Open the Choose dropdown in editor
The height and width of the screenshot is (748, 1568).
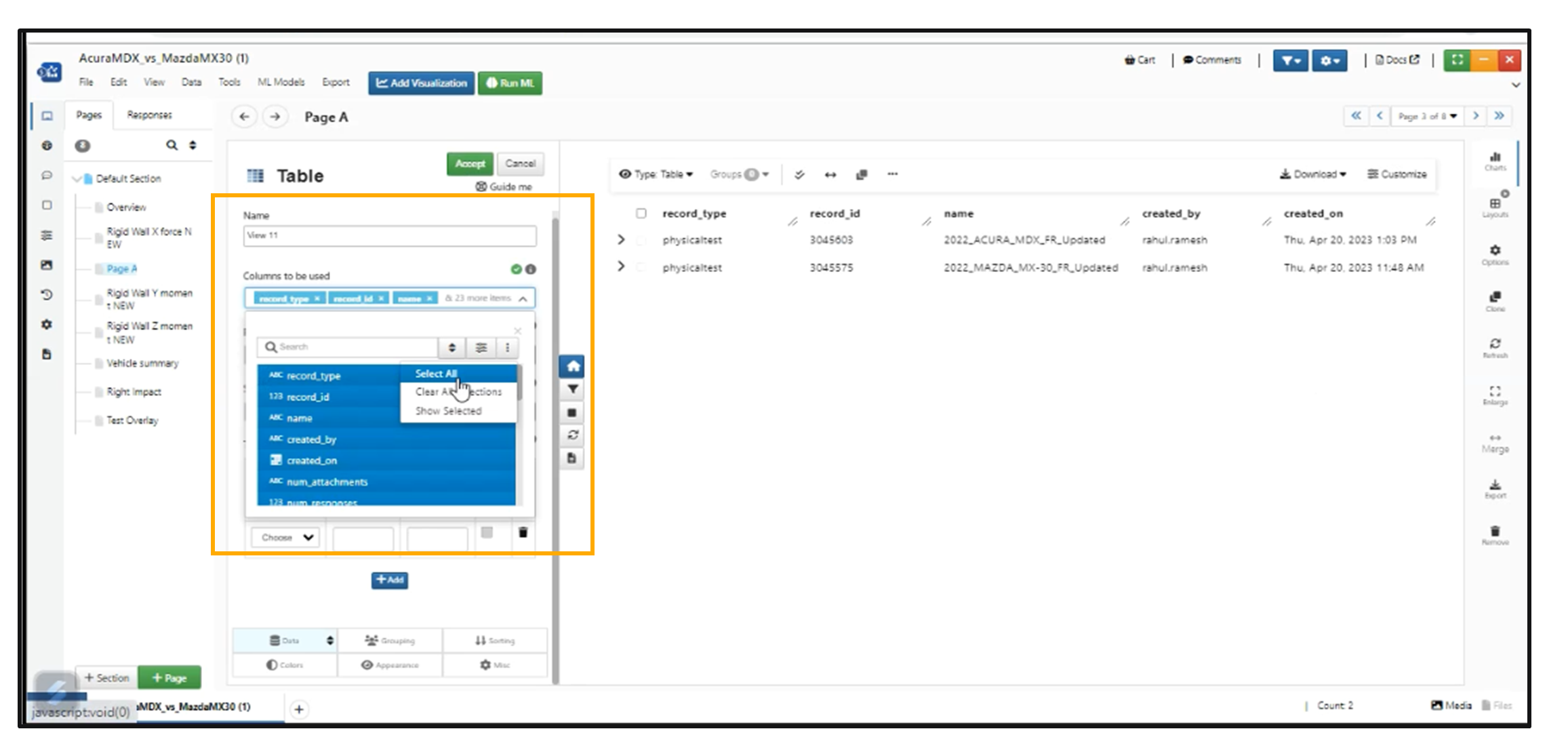click(x=285, y=537)
